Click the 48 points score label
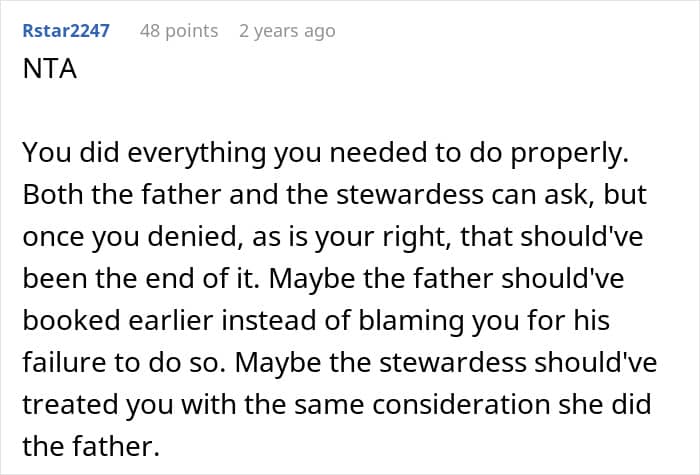 [179, 31]
